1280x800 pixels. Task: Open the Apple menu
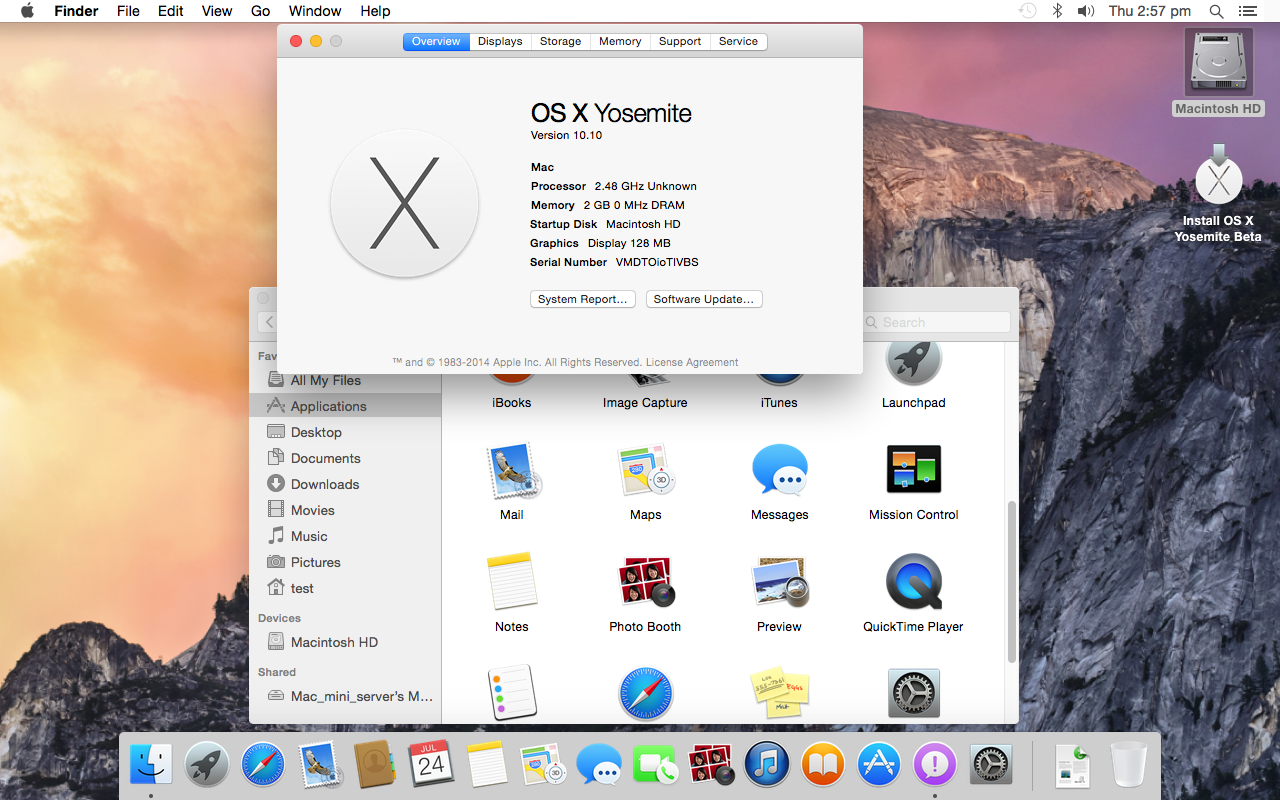pyautogui.click(x=27, y=11)
